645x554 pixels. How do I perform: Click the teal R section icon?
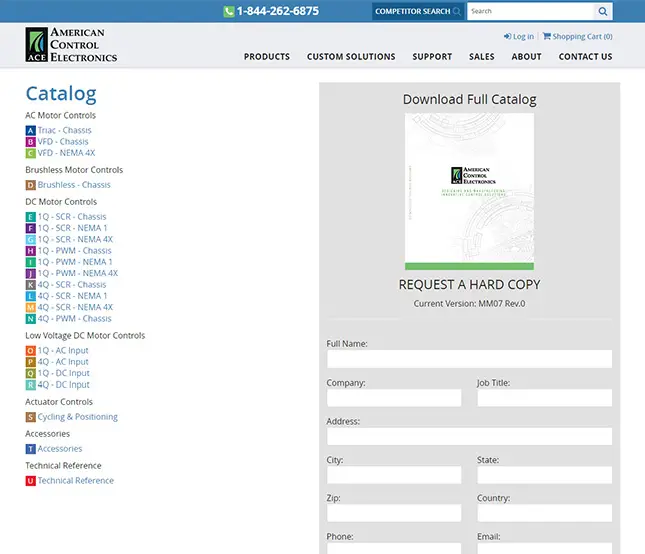coord(30,385)
